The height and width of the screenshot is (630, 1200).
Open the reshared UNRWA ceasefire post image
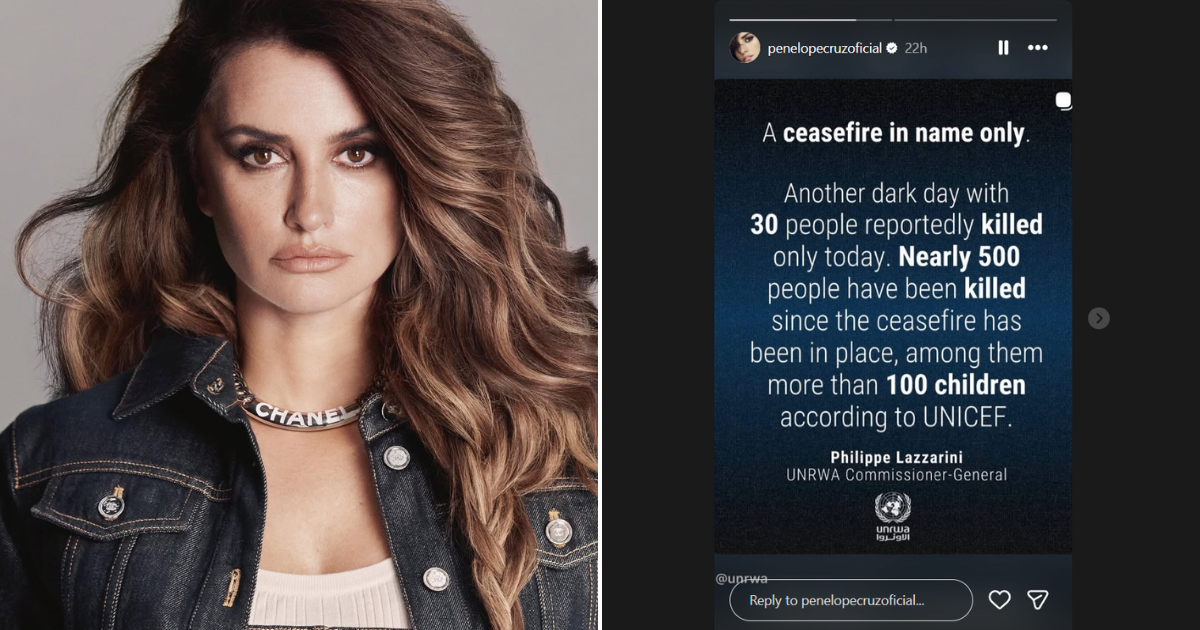tap(893, 317)
